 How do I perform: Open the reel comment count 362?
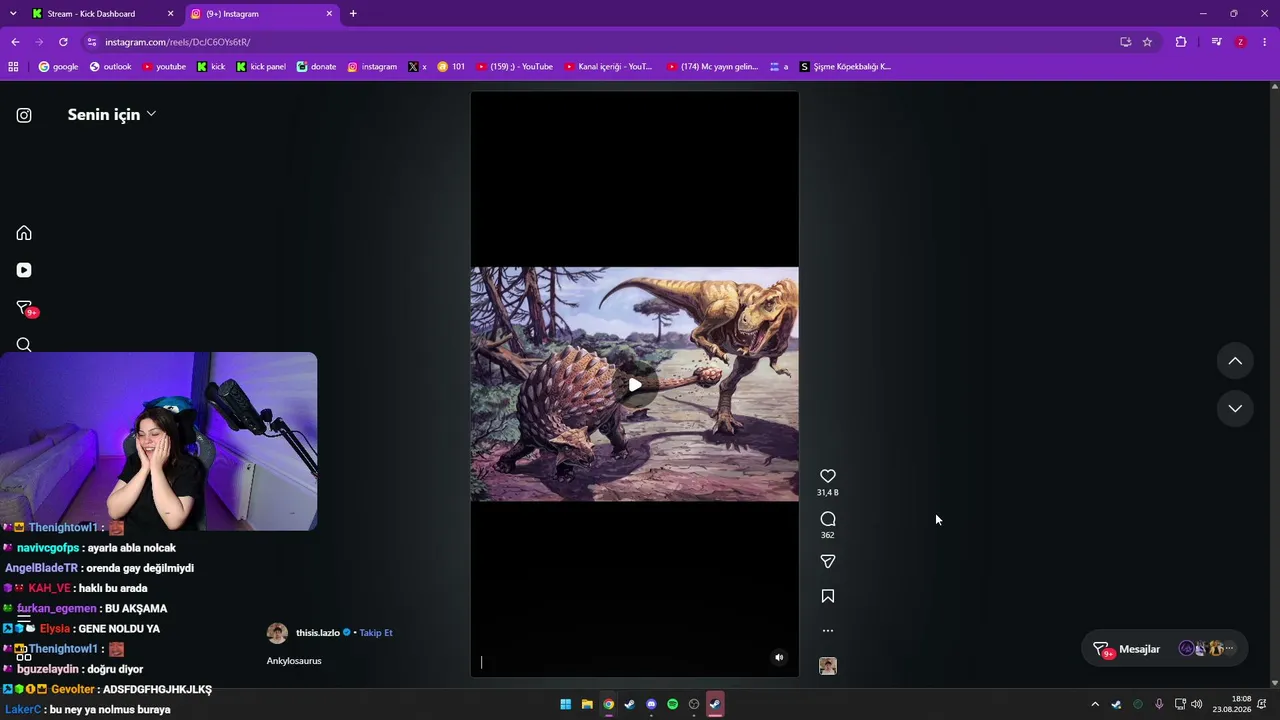(x=827, y=535)
